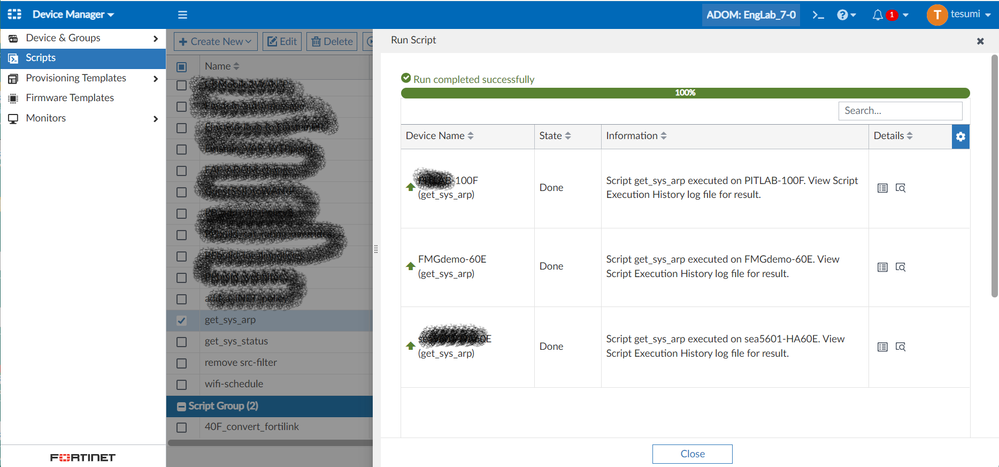Click the Edit button in scripts toolbar
This screenshot has width=999, height=467.
(280, 41)
